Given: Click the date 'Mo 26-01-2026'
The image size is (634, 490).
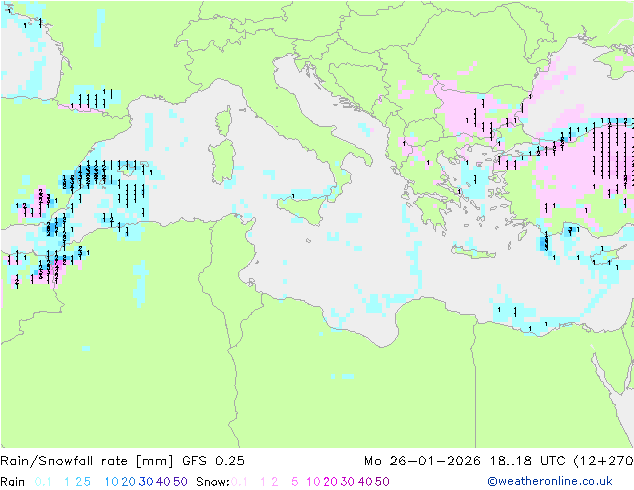Looking at the screenshot, I should (422, 461).
